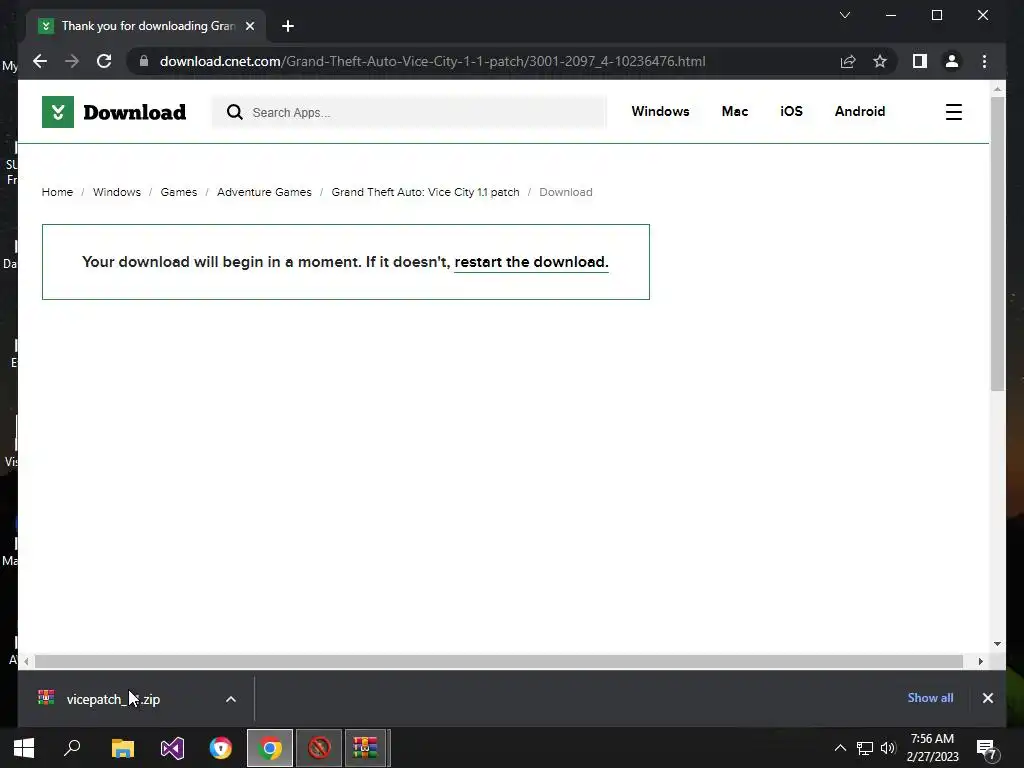This screenshot has height=768, width=1024.
Task: Click the horizontal scrollbar thumb
Action: 499,662
